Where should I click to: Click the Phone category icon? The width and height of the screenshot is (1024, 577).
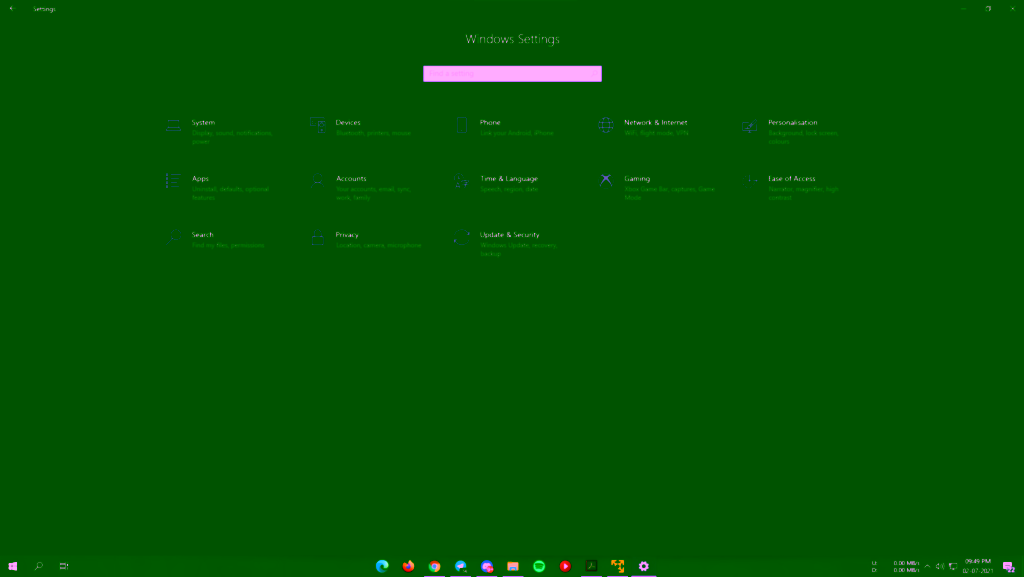tap(461, 126)
